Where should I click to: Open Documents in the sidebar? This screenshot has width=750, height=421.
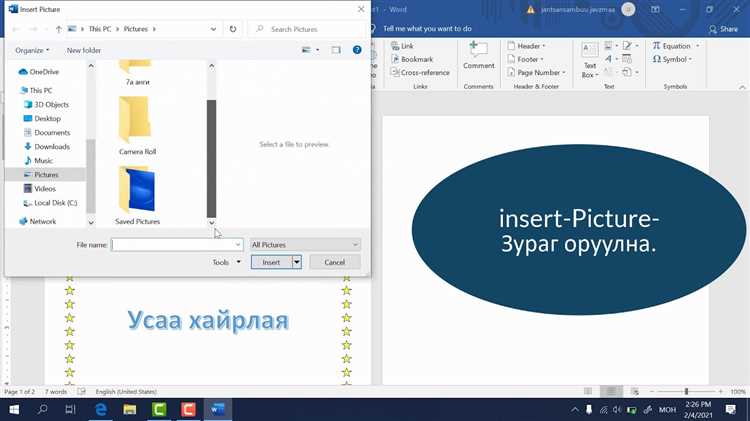coord(47,133)
